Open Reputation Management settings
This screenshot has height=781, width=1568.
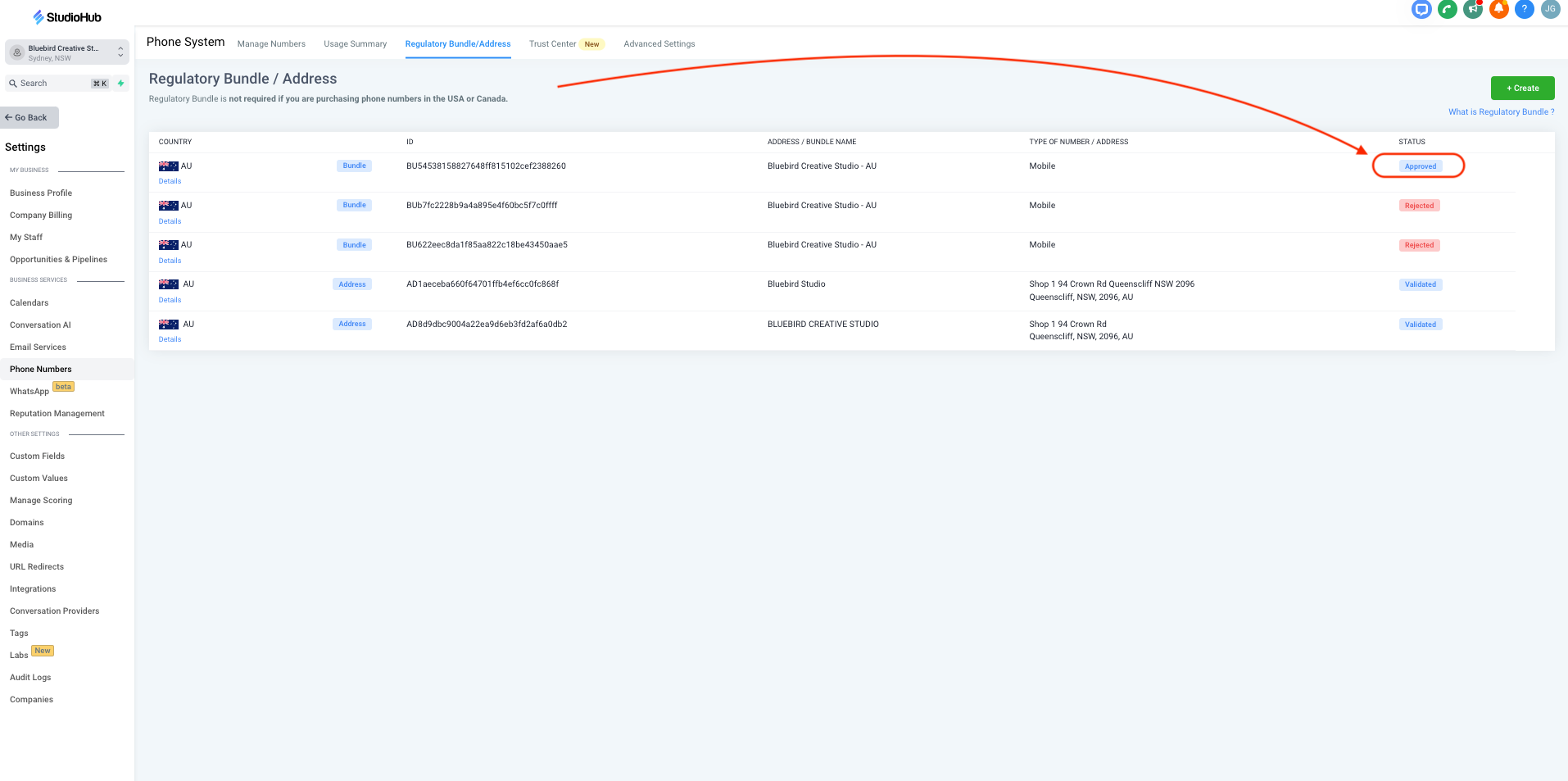click(x=57, y=414)
